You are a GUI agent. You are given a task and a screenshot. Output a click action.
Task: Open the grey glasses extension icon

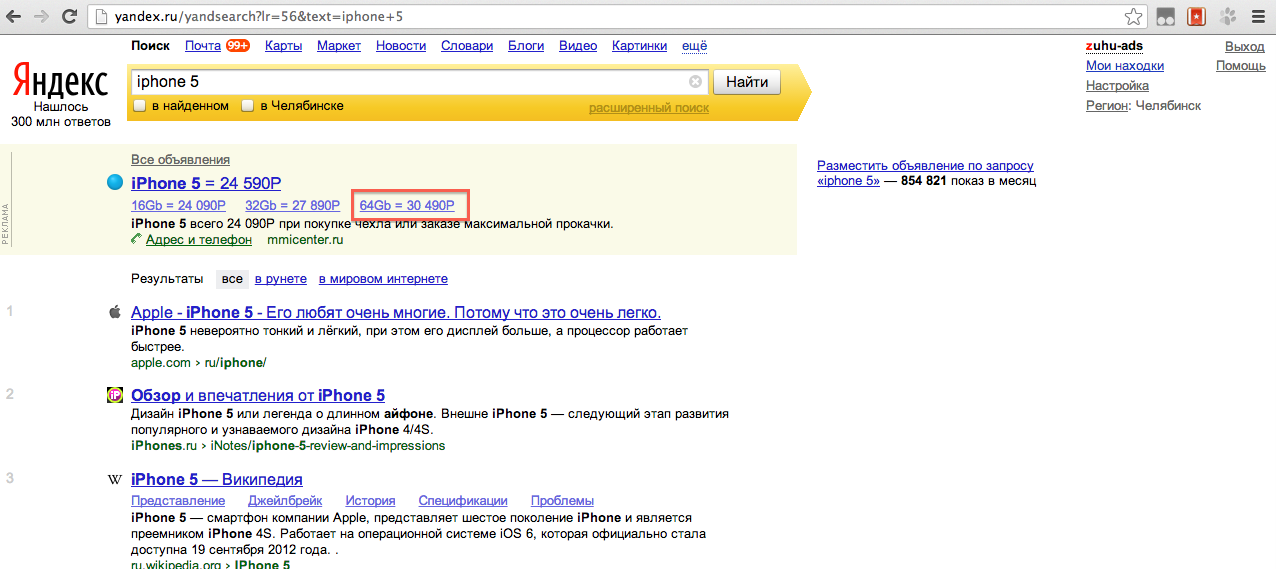[1166, 17]
